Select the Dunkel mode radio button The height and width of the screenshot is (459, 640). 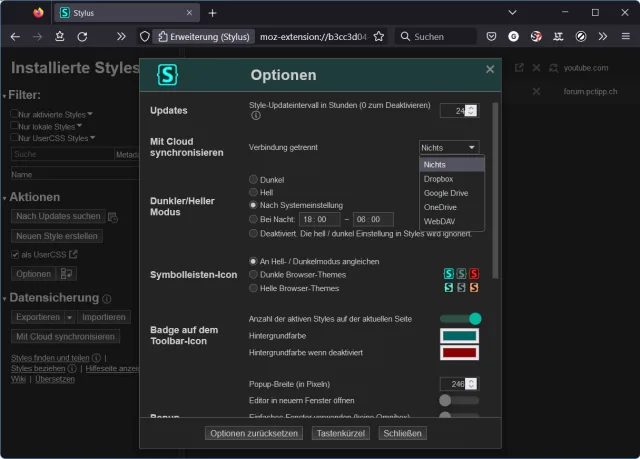[253, 180]
